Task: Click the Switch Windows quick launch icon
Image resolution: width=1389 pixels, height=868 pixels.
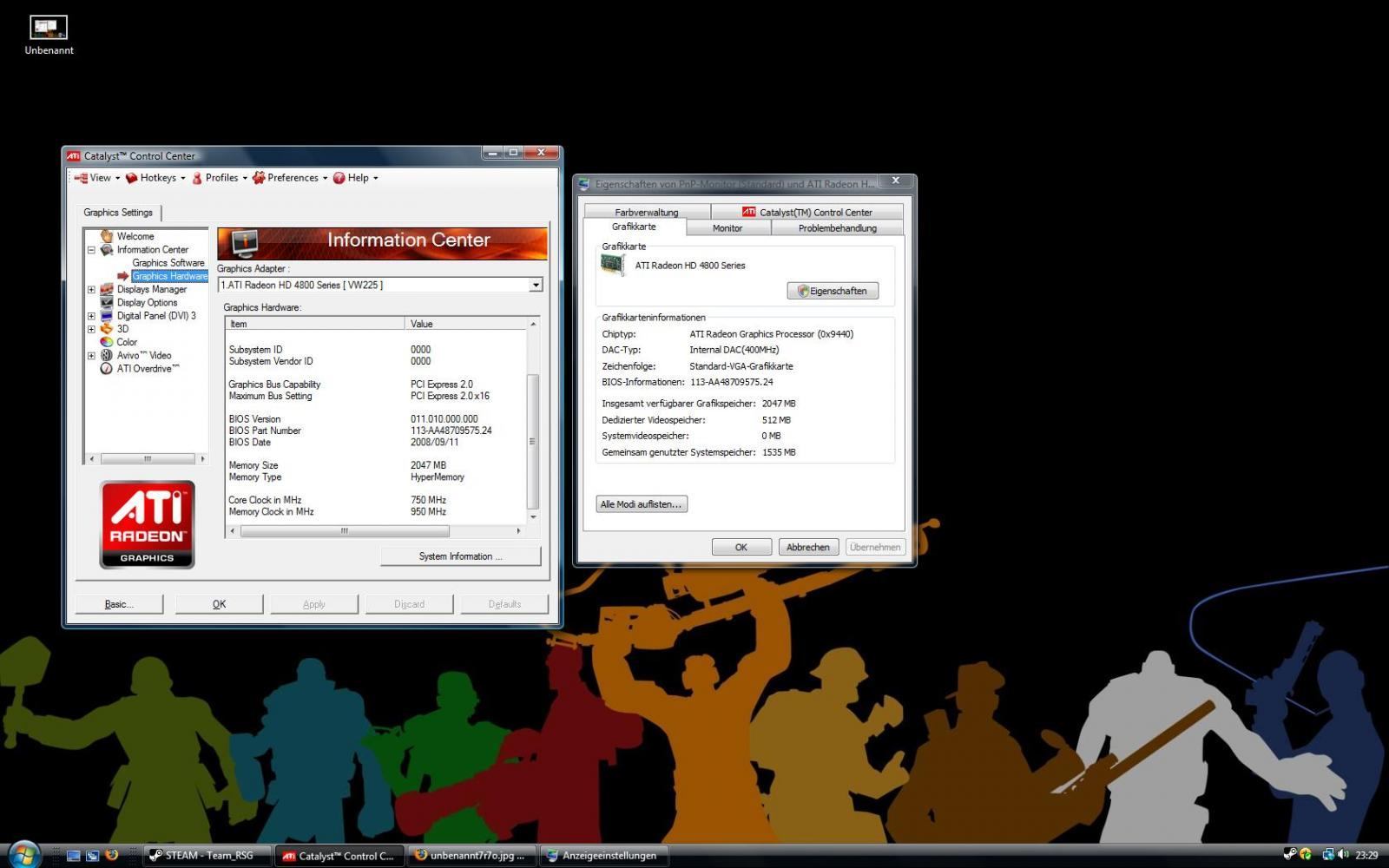Action: pyautogui.click(x=92, y=856)
